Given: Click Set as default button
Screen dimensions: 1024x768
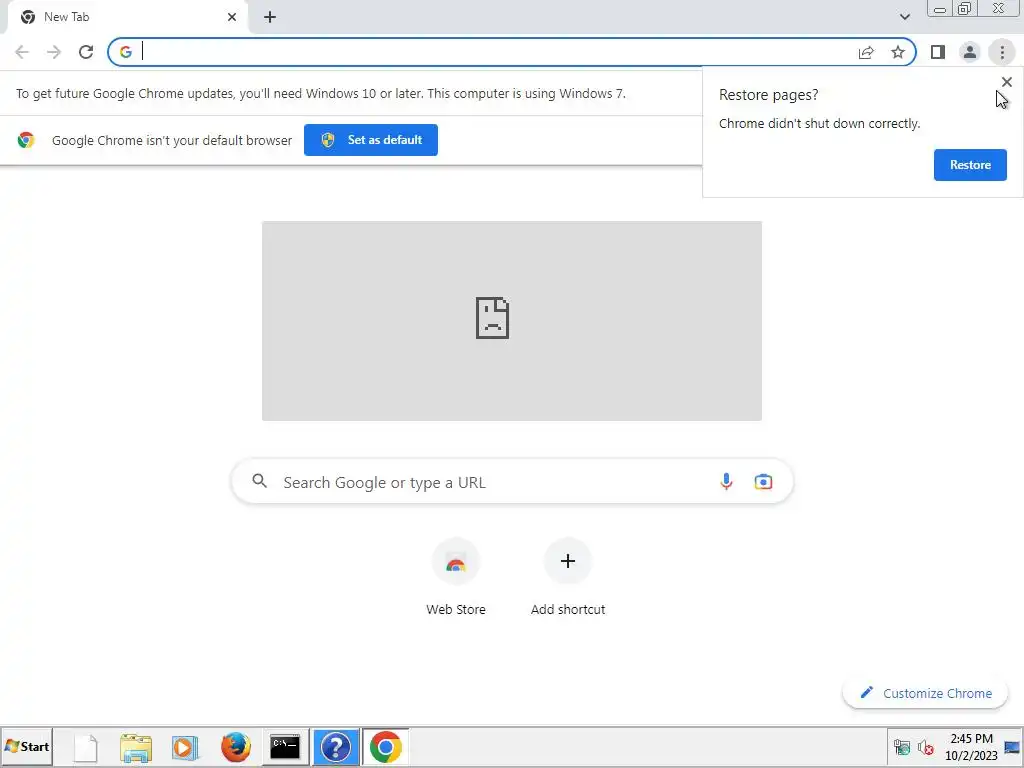Looking at the screenshot, I should point(371,140).
